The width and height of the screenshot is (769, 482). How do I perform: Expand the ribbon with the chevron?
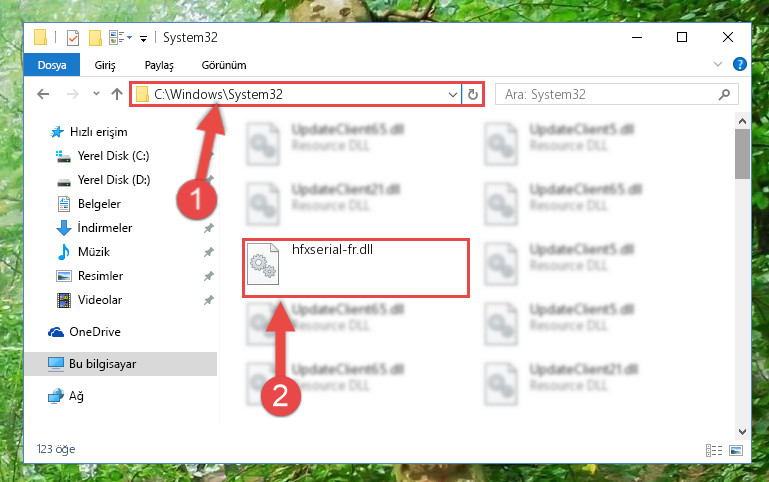[x=718, y=64]
